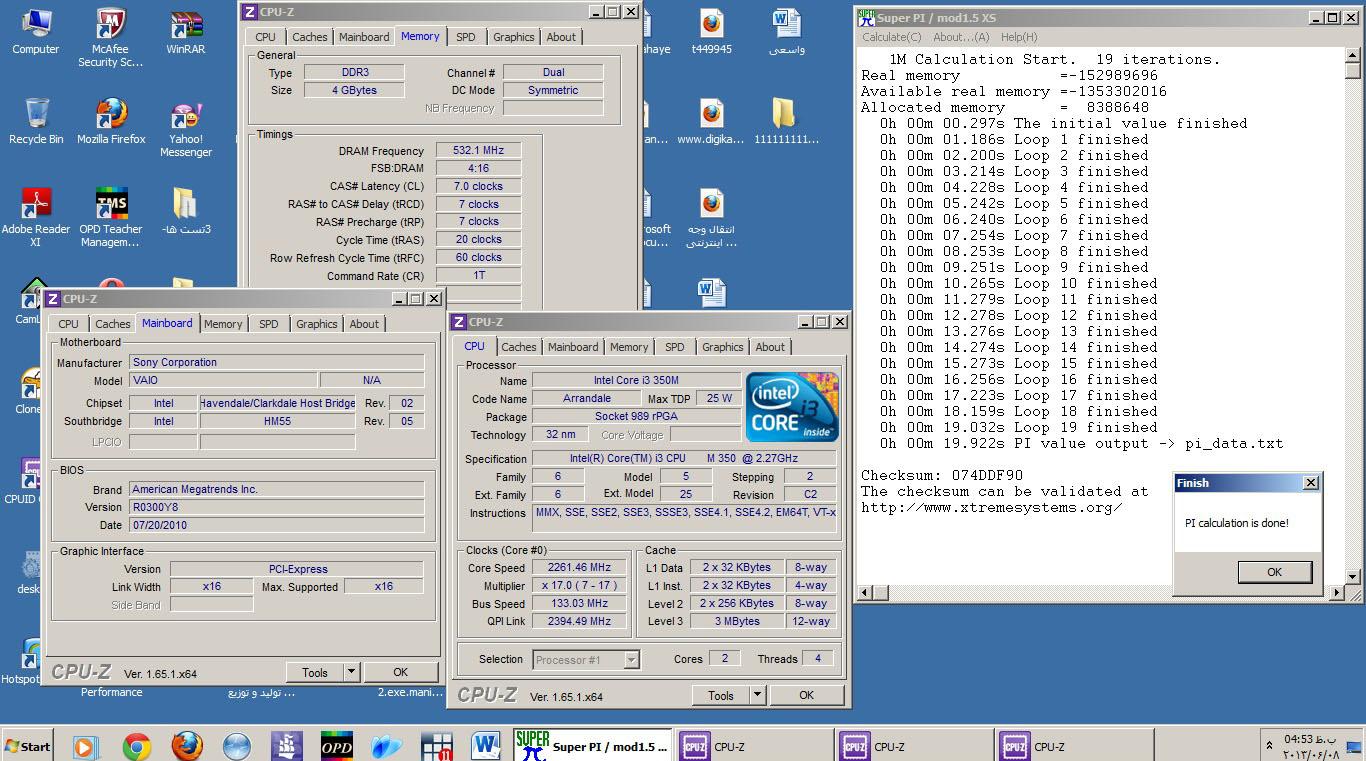Open Calculate(C) menu in Super PI
This screenshot has width=1366, height=761.
coord(892,37)
